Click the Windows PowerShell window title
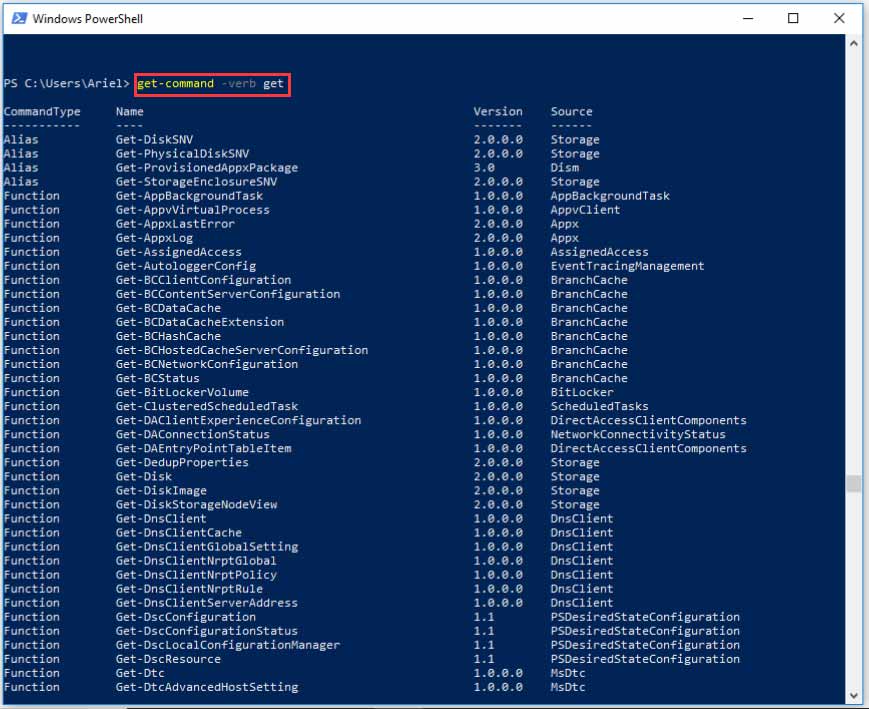869x709 pixels. [x=88, y=18]
